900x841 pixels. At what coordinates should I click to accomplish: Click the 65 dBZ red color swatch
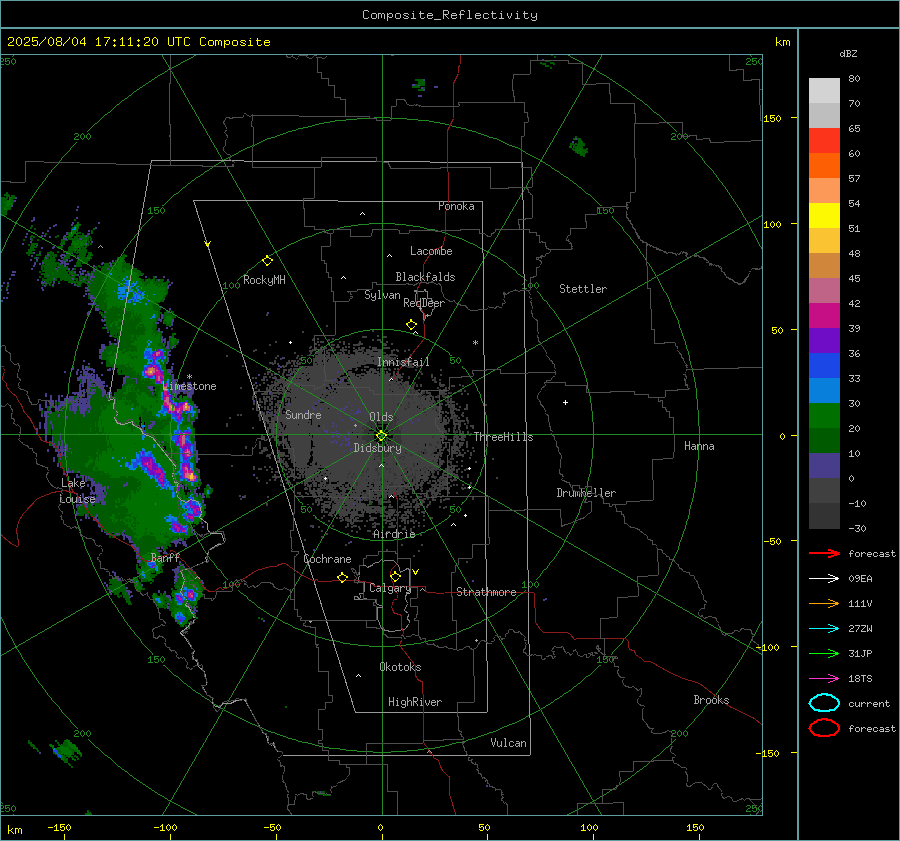point(824,140)
